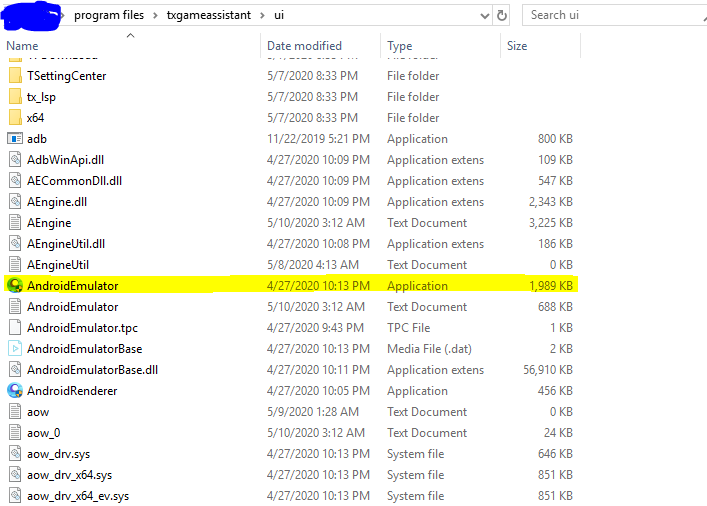The width and height of the screenshot is (707, 506).
Task: Click the aow_drv_x64_ev.sys file icon
Action: (x=15, y=496)
